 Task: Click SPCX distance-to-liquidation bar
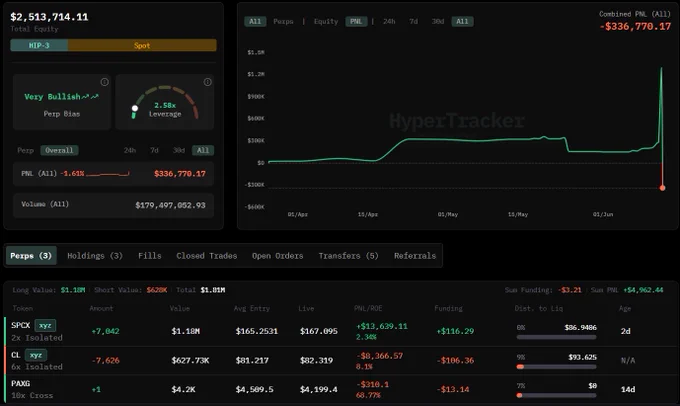[x=556, y=337]
